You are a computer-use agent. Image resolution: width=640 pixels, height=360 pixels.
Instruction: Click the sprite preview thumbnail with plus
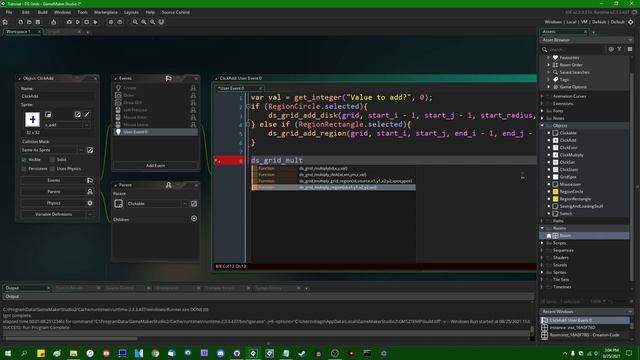pyautogui.click(x=33, y=120)
